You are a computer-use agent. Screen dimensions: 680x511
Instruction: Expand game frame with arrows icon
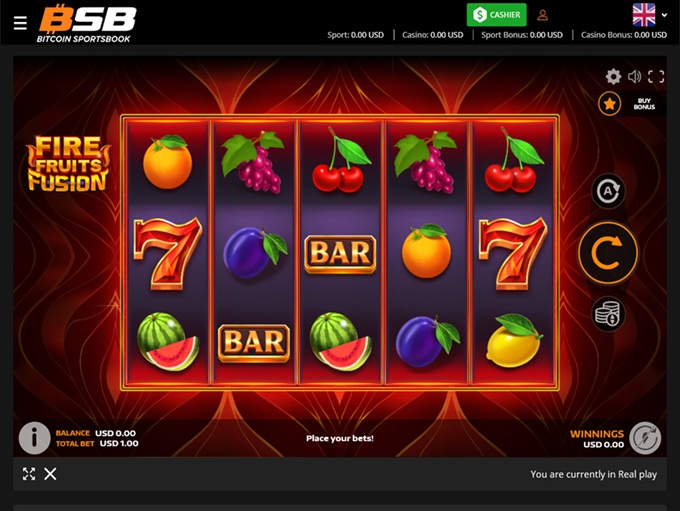tap(29, 474)
